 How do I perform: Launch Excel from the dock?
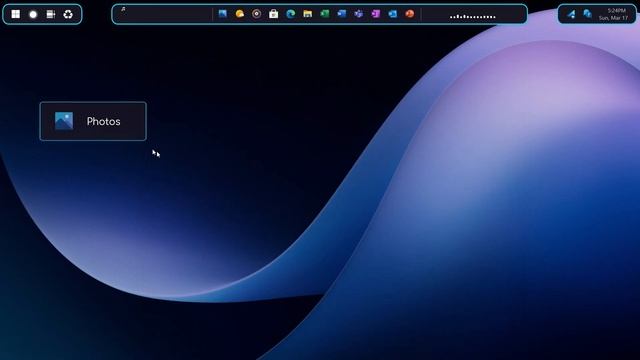325,14
